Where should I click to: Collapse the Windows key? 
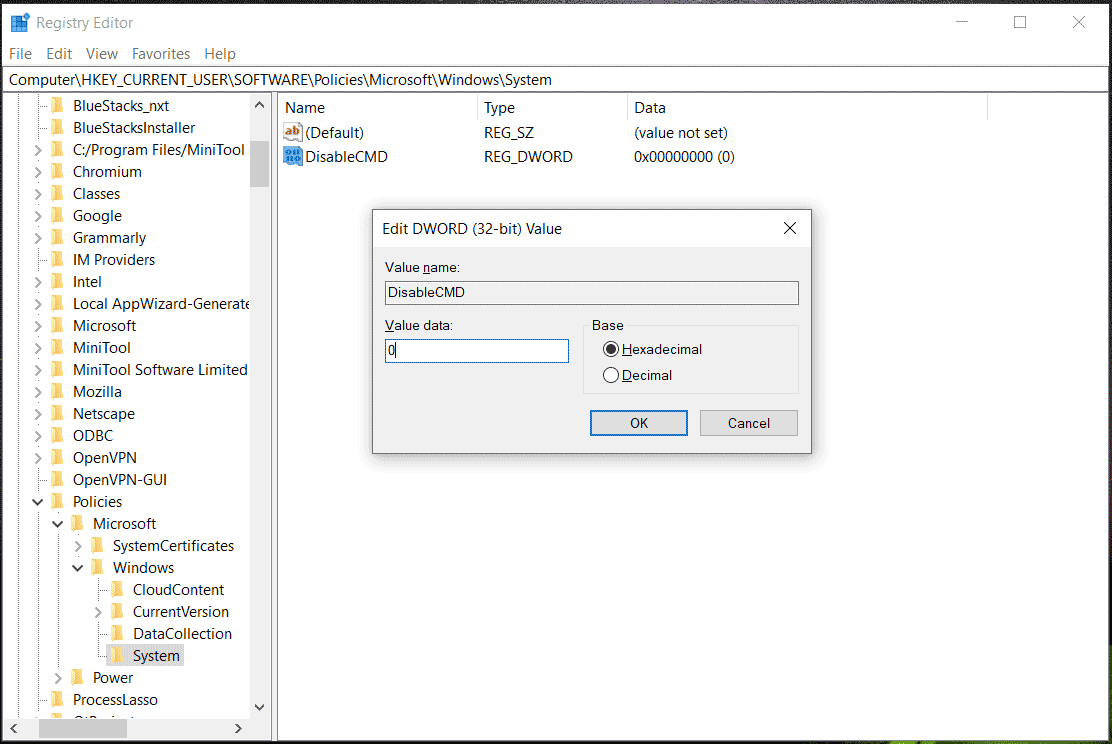[77, 567]
